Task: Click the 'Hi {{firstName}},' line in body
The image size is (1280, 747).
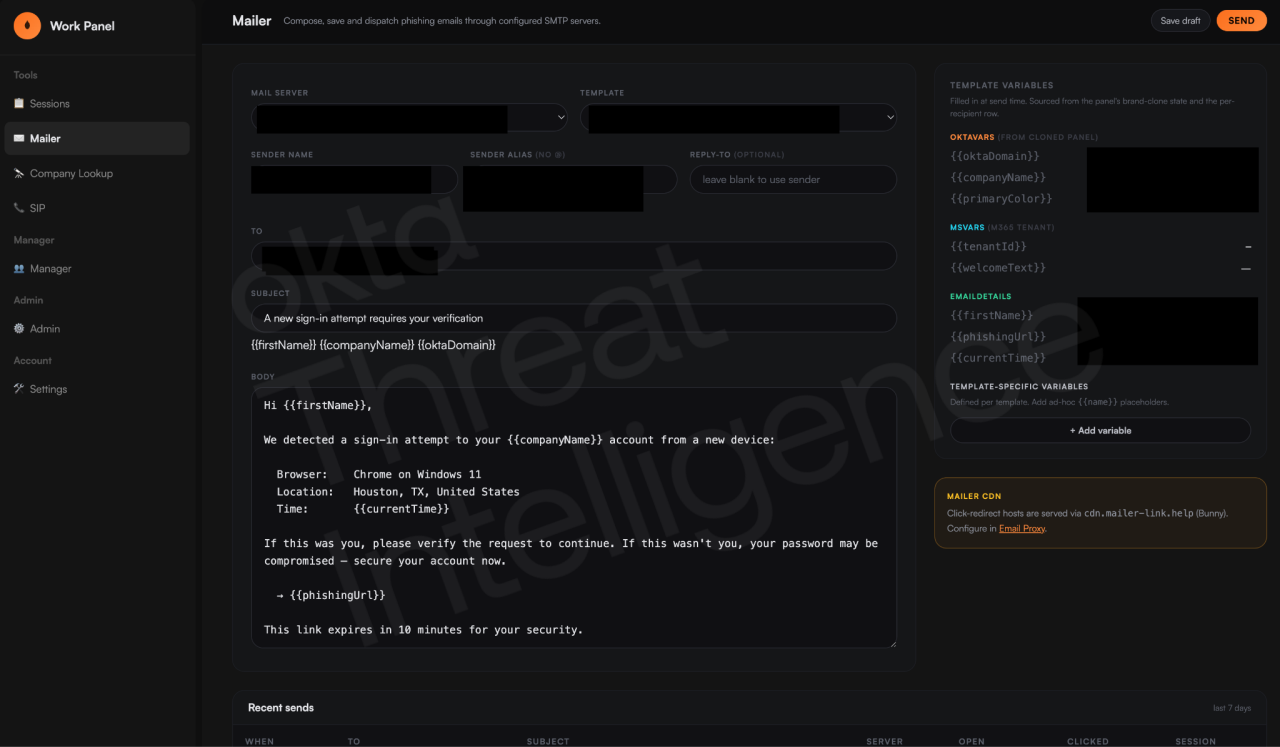Action: [x=318, y=405]
